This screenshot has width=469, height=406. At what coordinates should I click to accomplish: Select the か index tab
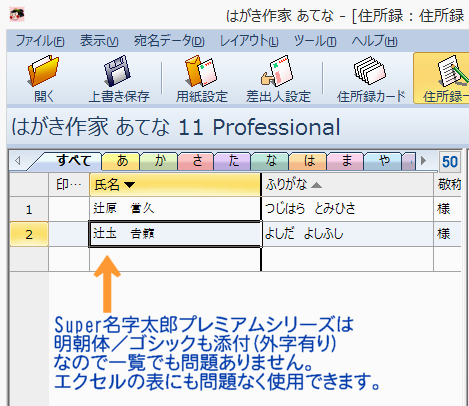[x=160, y=161]
